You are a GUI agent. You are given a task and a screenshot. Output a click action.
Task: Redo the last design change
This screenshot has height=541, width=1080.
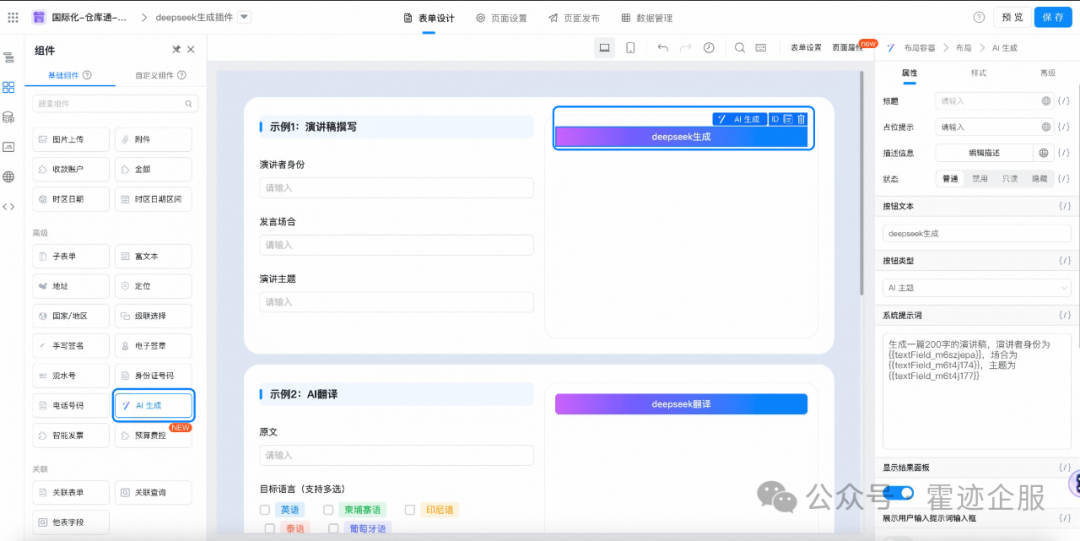pyautogui.click(x=685, y=48)
